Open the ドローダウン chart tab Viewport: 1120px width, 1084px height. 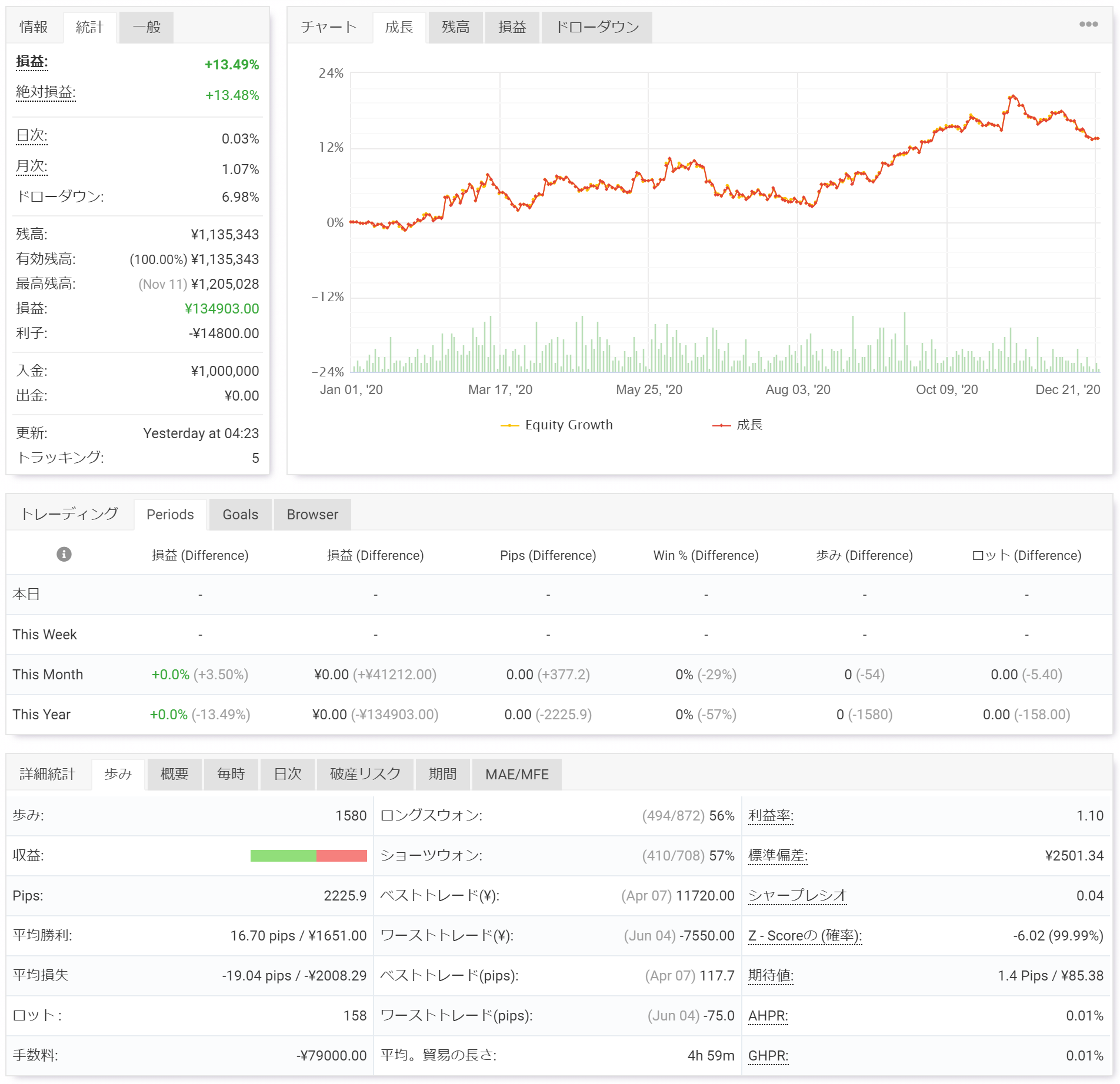pos(597,27)
